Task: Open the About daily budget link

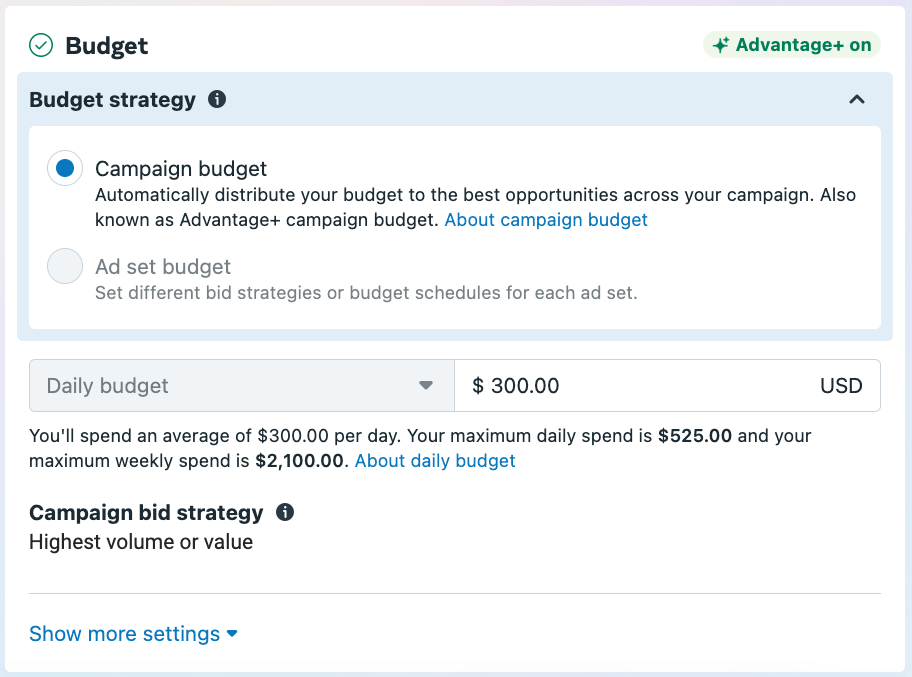Action: point(435,461)
